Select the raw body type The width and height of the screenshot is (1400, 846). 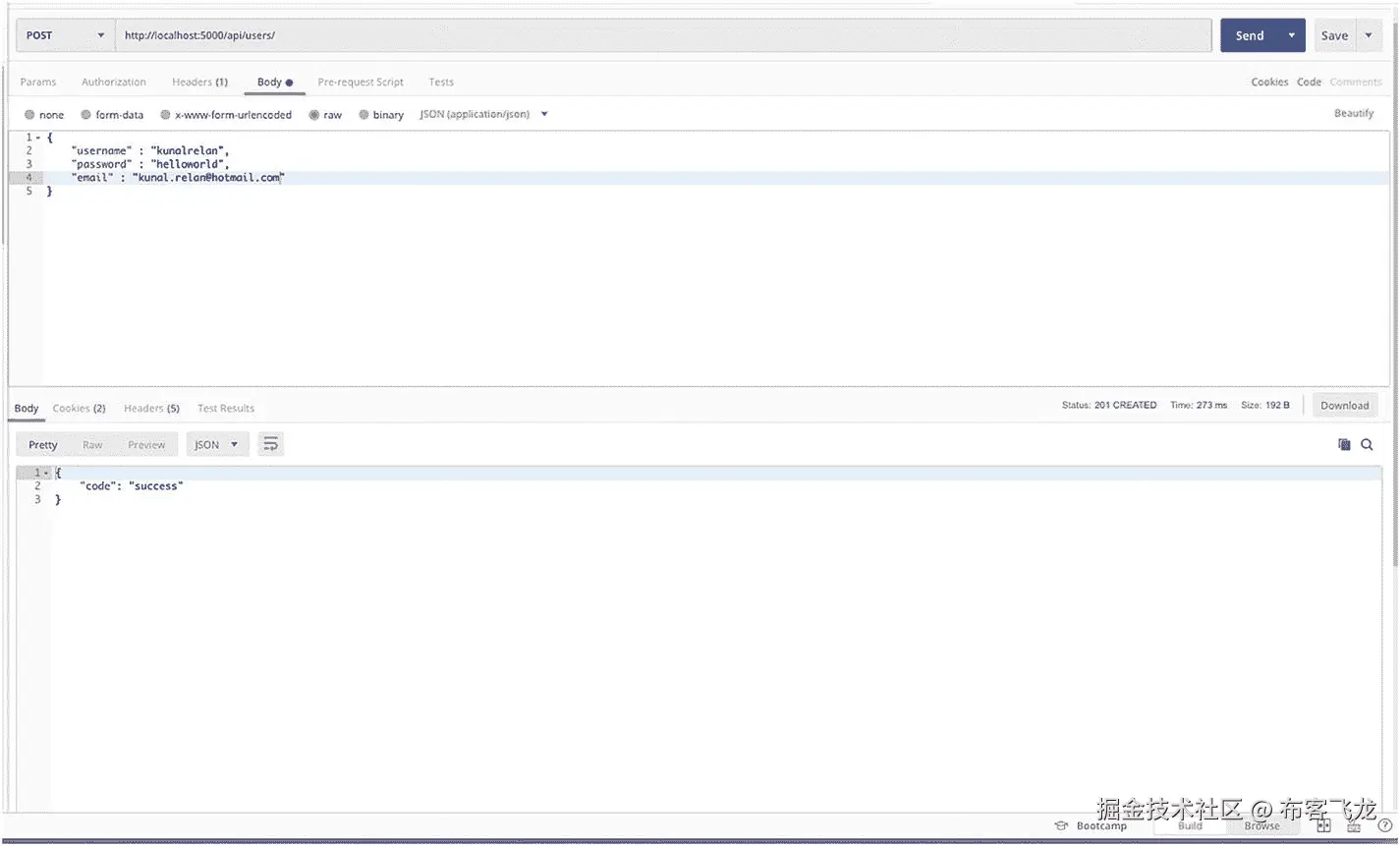[x=325, y=115]
